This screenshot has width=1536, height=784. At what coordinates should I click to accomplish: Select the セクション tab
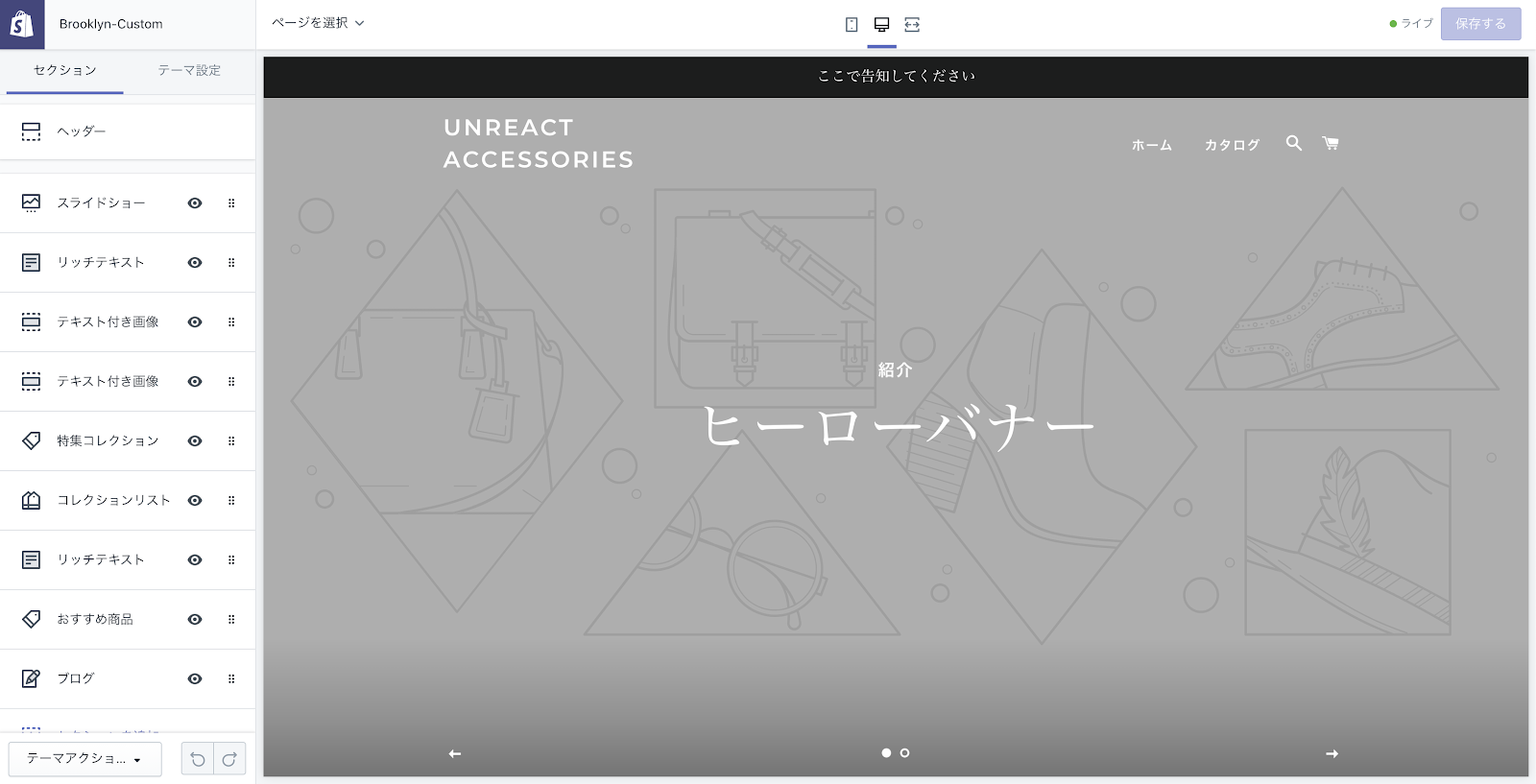64,71
